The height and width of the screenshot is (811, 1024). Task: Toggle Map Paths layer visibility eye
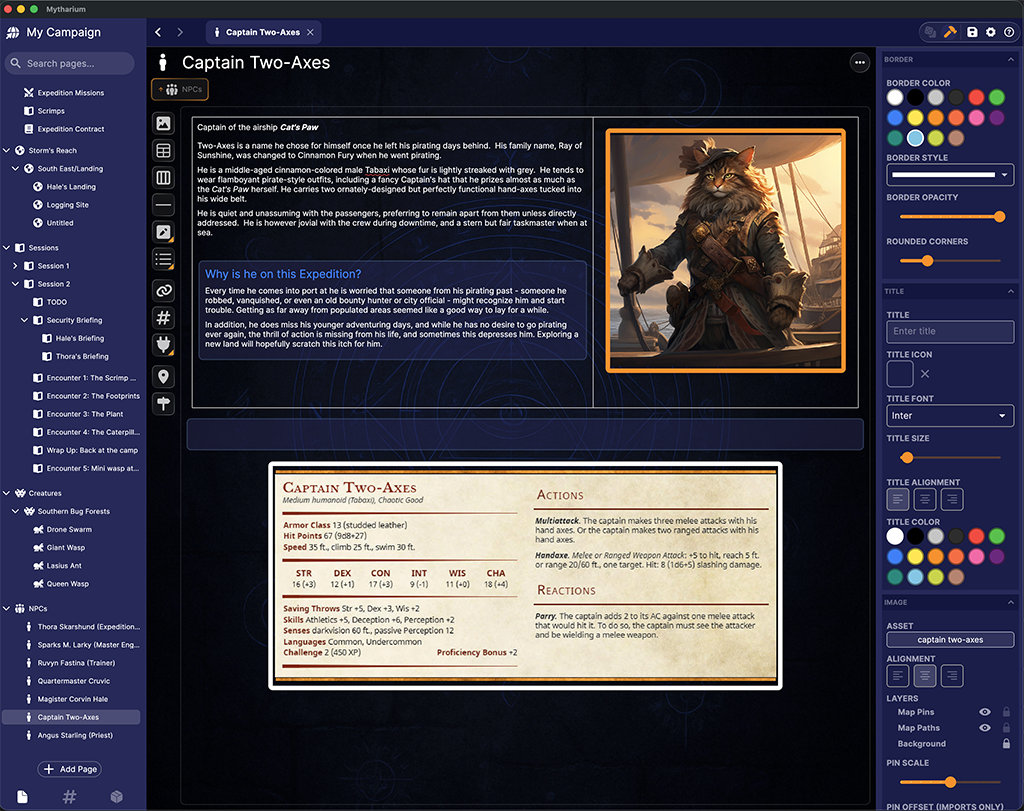(985, 727)
